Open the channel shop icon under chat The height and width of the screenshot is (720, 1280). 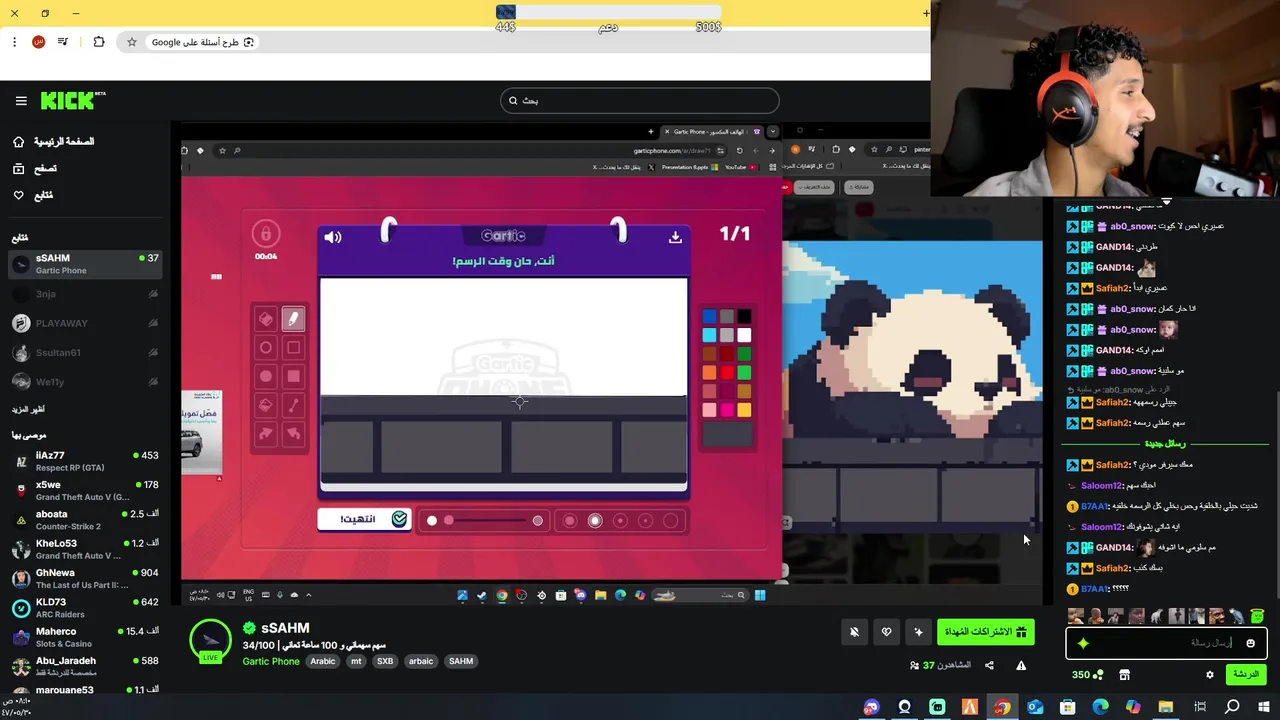click(1124, 675)
